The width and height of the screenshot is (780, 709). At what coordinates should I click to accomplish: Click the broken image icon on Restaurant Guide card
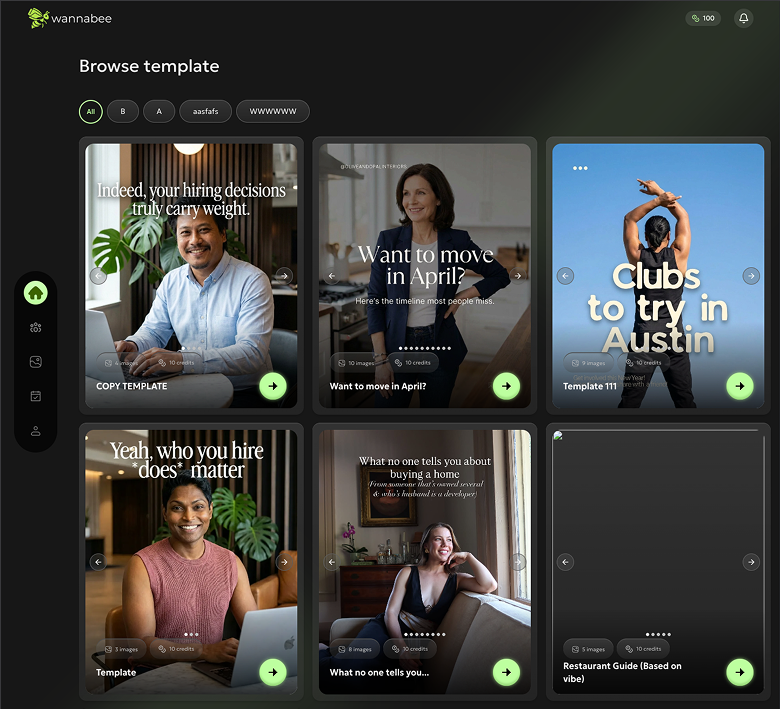558,435
